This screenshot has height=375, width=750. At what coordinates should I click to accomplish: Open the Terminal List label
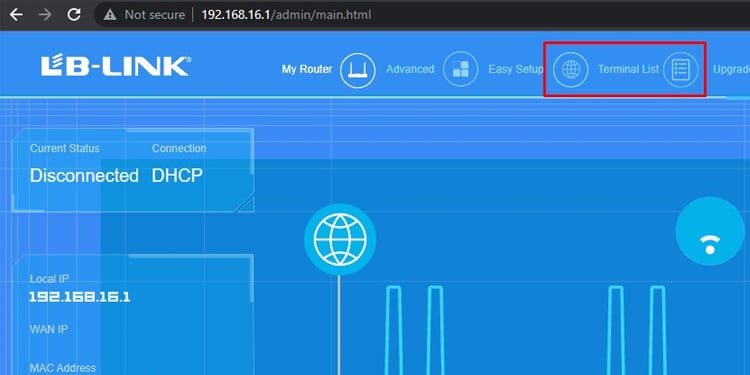click(628, 69)
